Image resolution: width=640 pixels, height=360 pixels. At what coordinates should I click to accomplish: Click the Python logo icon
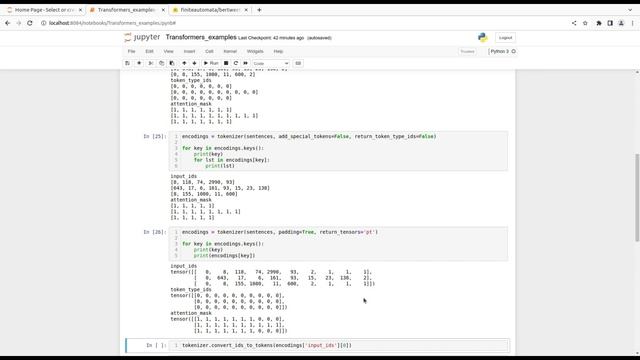point(483,38)
